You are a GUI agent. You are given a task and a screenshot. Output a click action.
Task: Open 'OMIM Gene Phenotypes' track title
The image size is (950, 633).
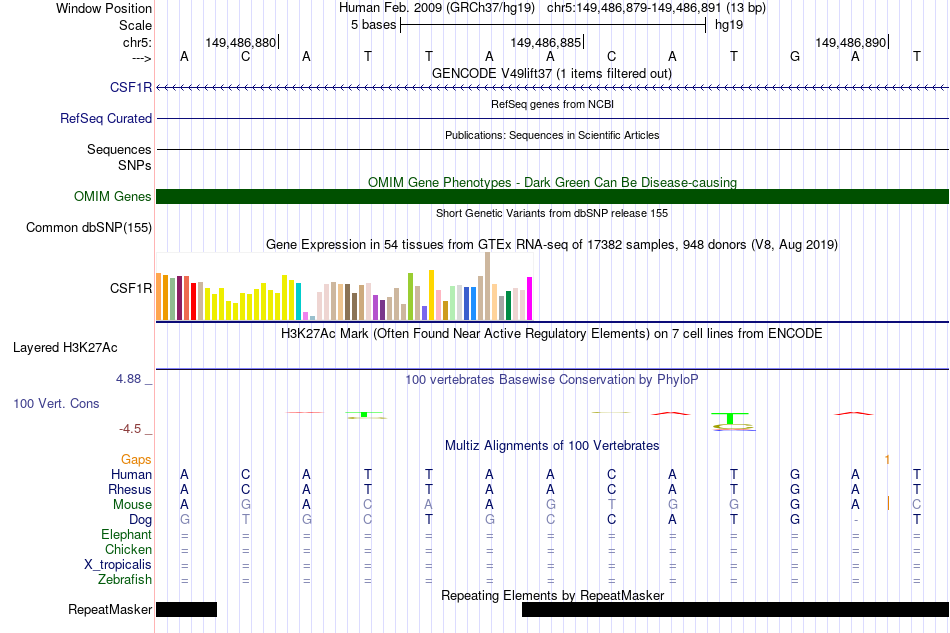(x=552, y=182)
